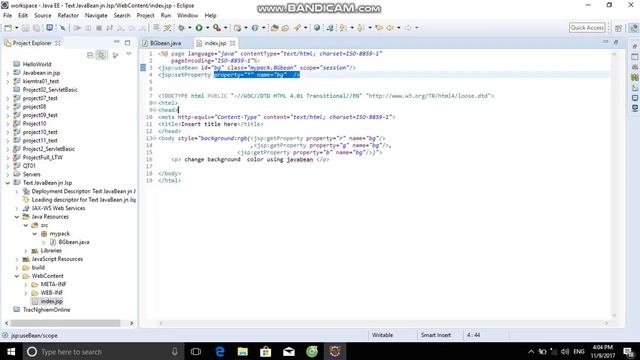The height and width of the screenshot is (360, 640).
Task: Expand the Libraries node
Action: [26, 251]
